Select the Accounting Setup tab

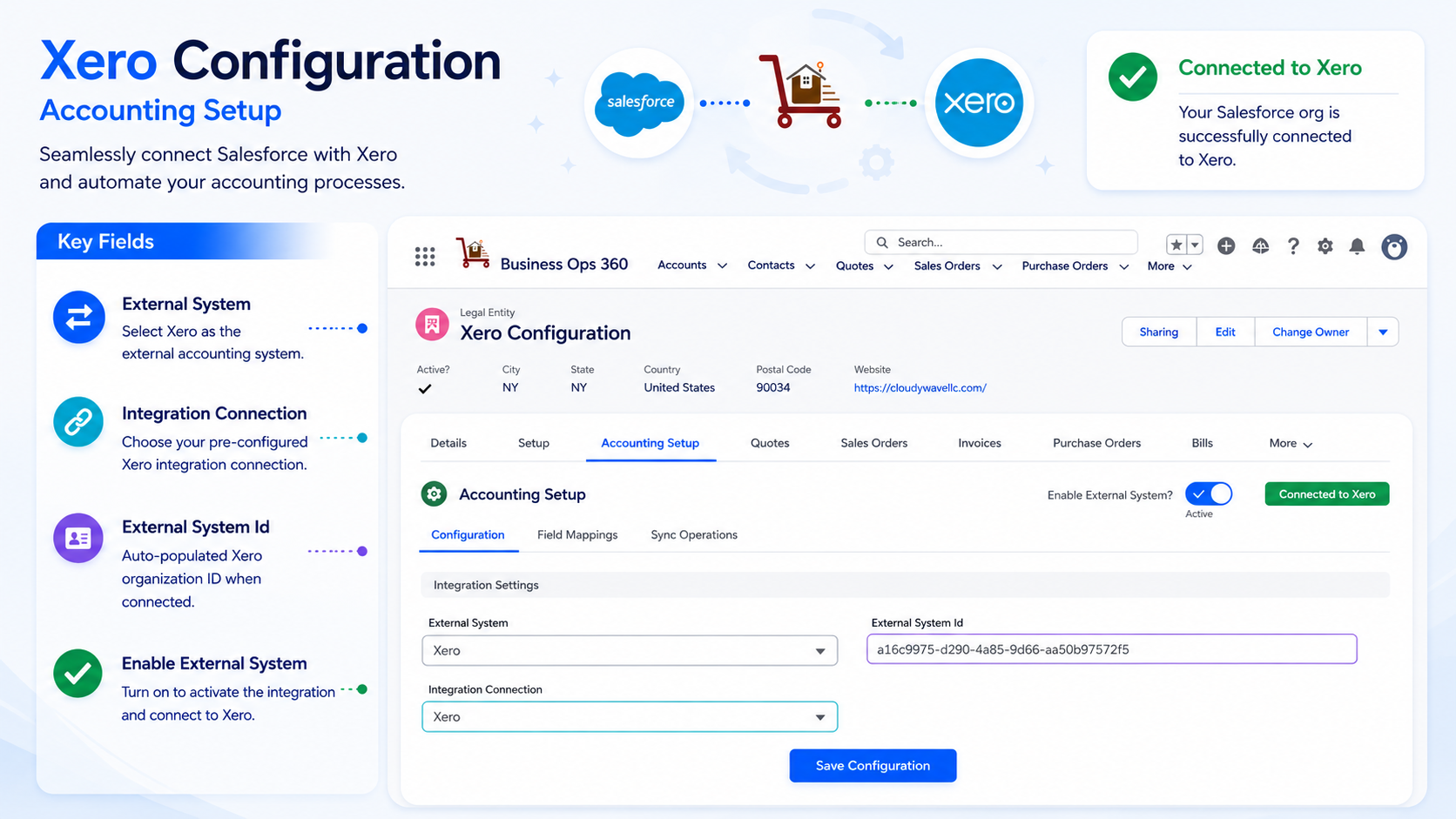650,443
